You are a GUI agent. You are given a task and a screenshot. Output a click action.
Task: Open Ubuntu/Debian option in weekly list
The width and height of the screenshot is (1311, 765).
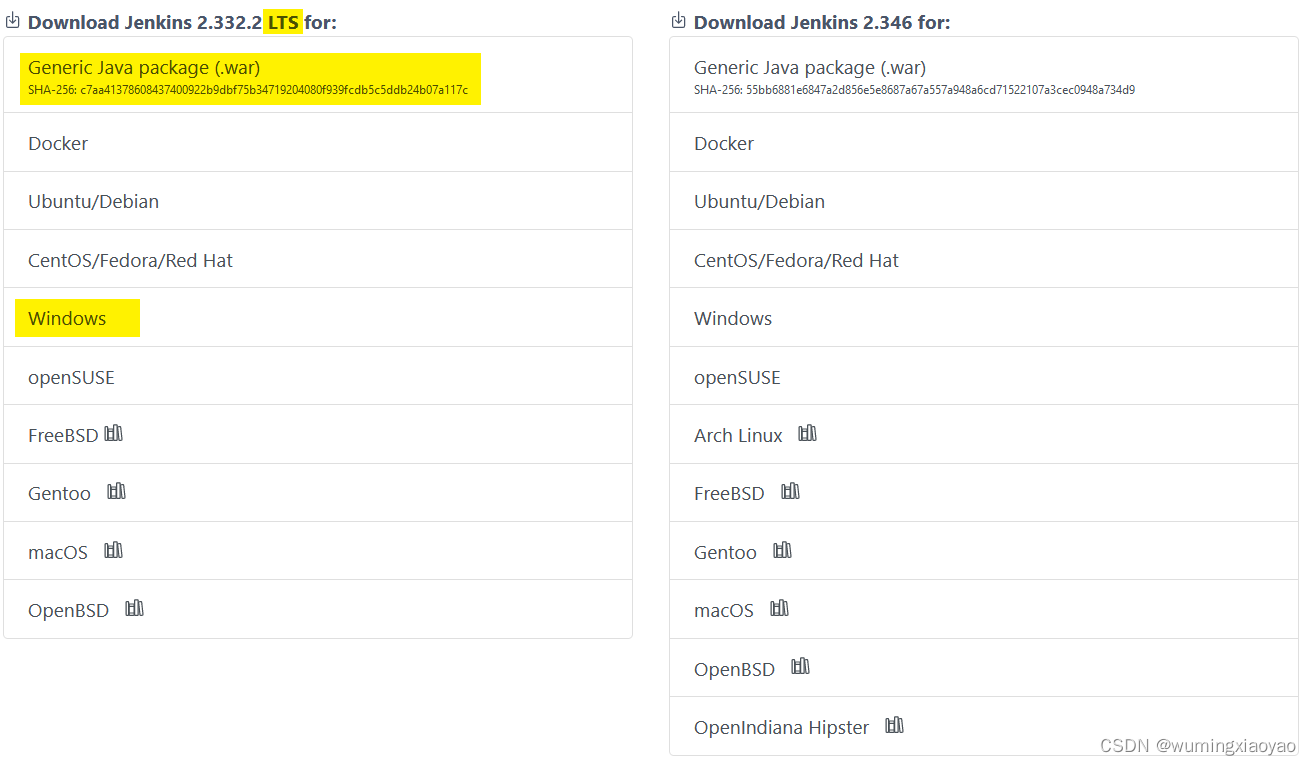(x=984, y=201)
